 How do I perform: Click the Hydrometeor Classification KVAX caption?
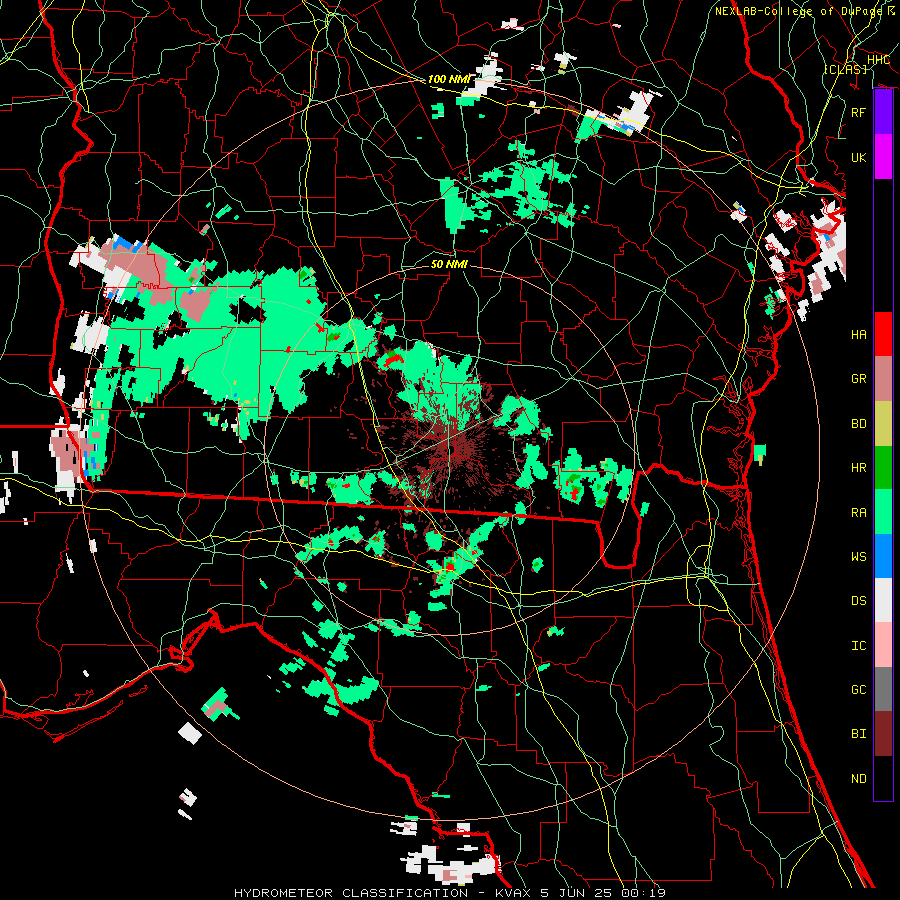point(450,893)
